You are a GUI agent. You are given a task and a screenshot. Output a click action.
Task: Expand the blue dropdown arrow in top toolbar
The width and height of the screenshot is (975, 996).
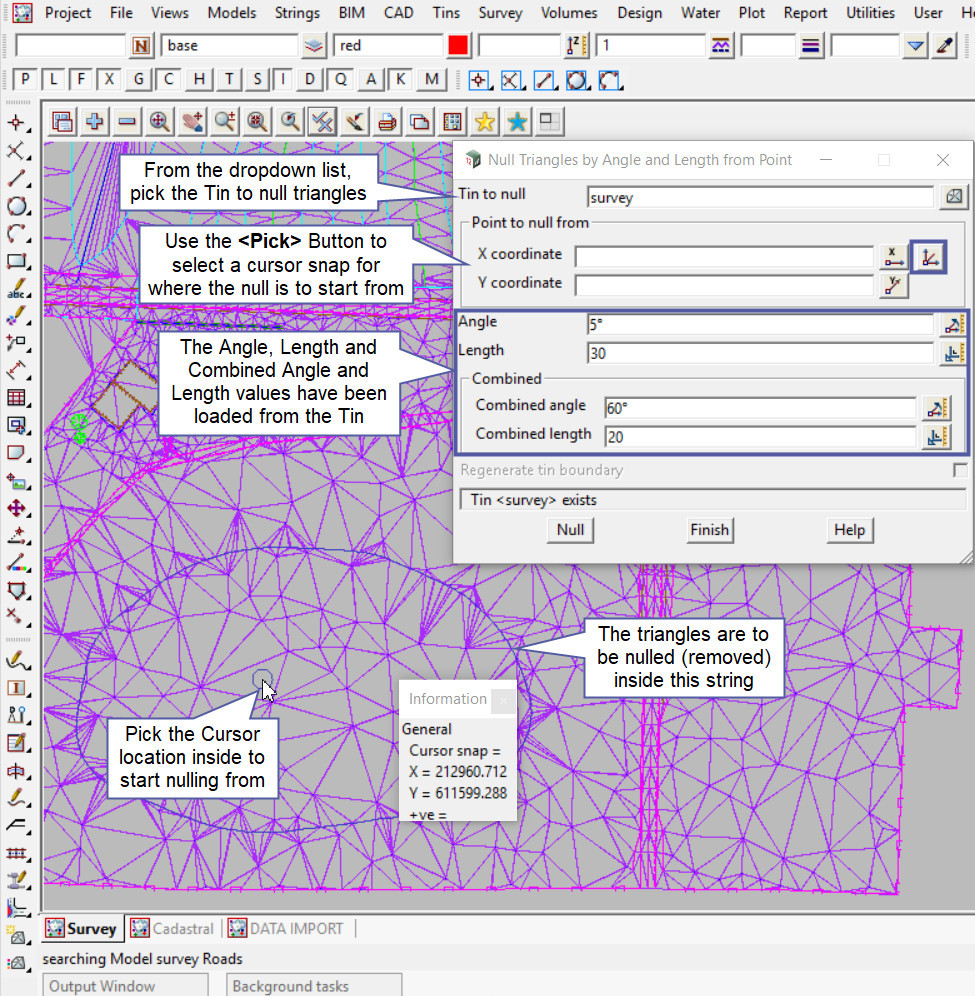click(915, 46)
